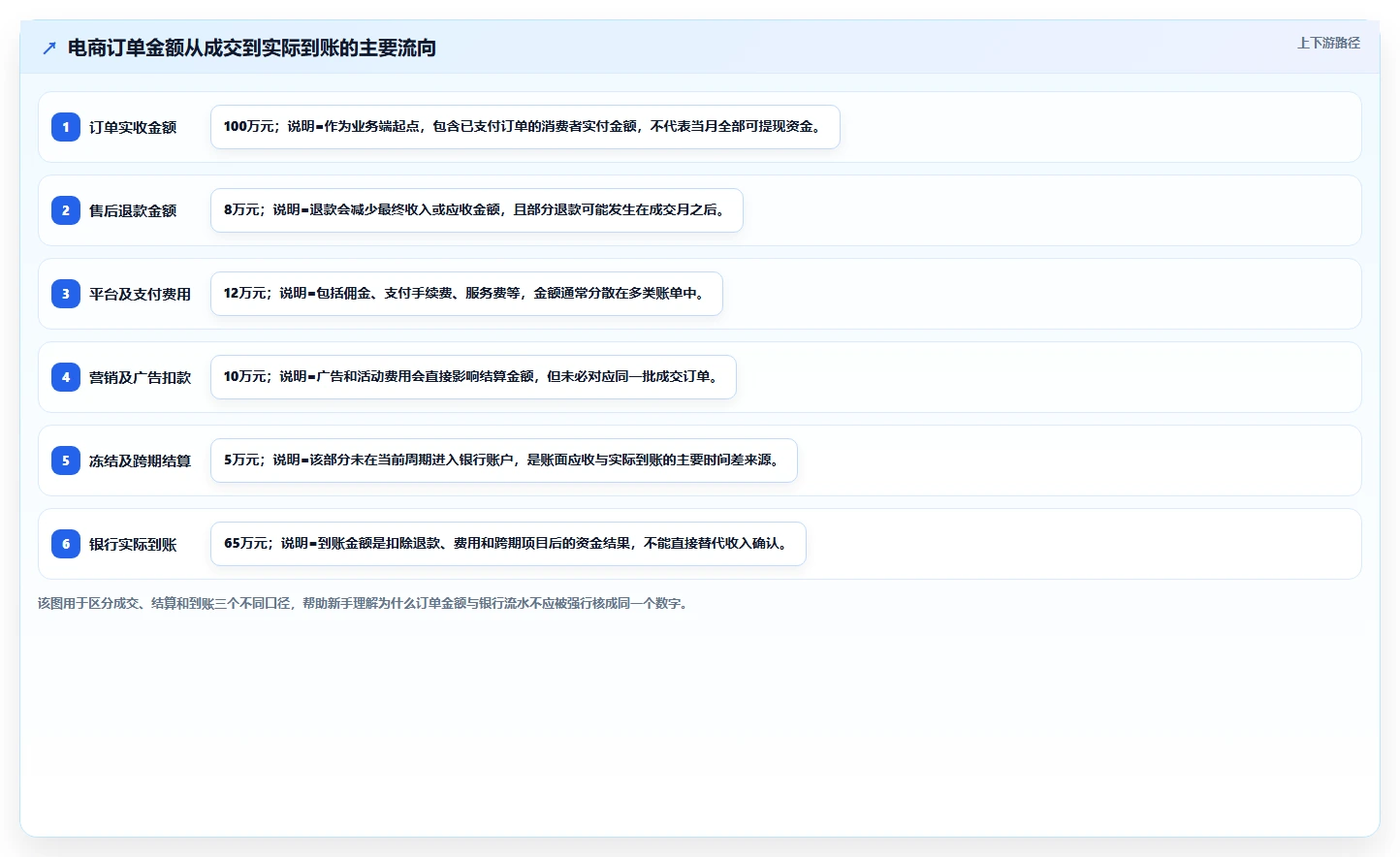
Task: Open the 8万元 refund description box
Action: [x=477, y=210]
